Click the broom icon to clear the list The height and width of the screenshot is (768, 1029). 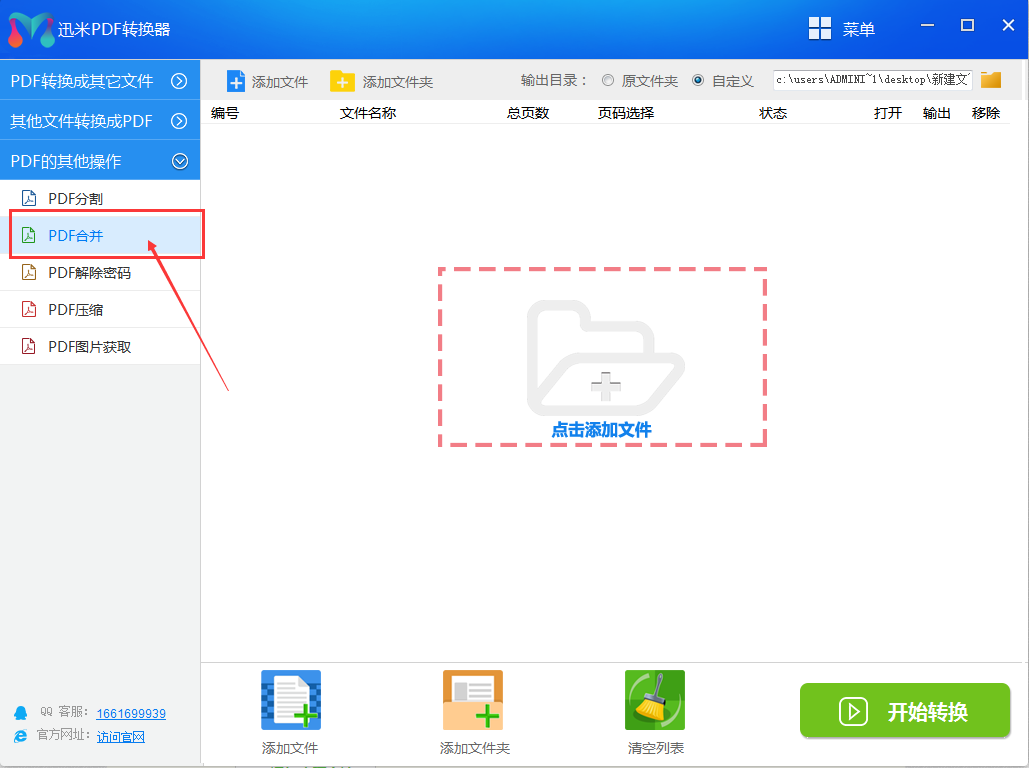(655, 699)
